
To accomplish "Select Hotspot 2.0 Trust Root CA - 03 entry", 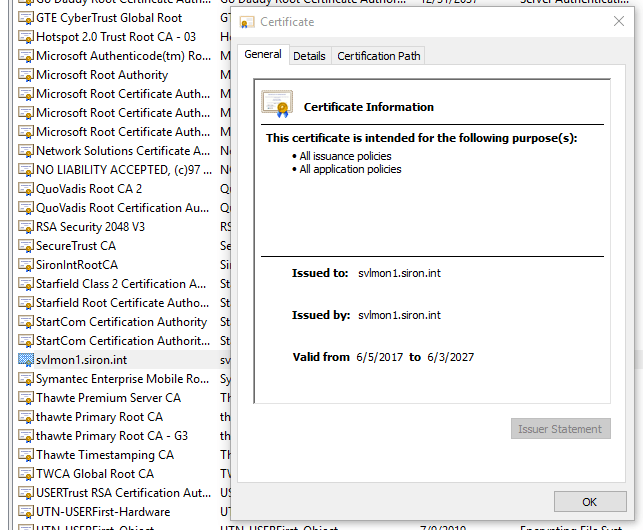I will (x=116, y=37).
